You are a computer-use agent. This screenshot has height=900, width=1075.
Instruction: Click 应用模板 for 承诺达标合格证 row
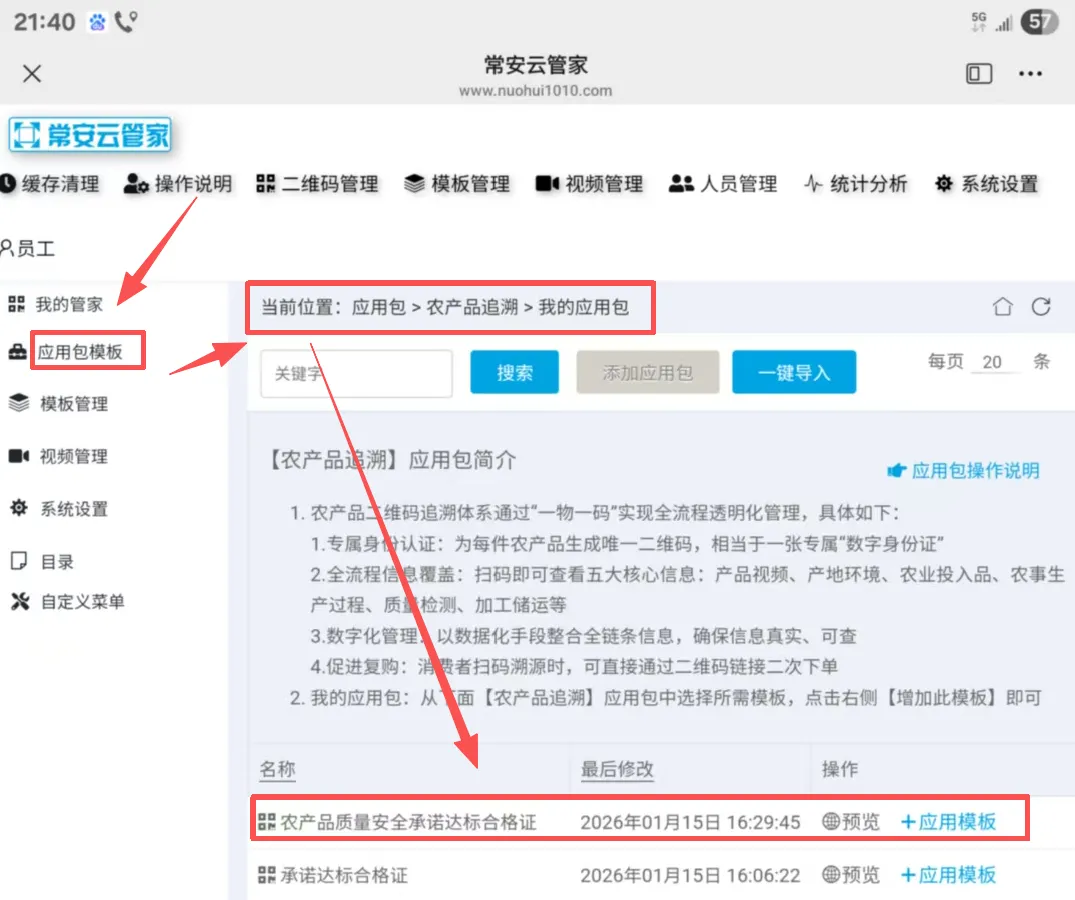tap(949, 875)
